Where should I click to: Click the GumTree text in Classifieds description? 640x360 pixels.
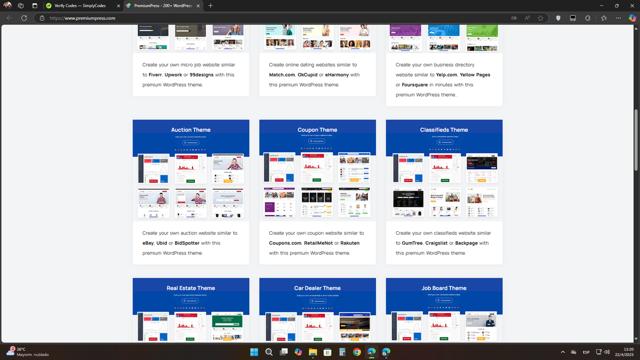pyautogui.click(x=412, y=243)
